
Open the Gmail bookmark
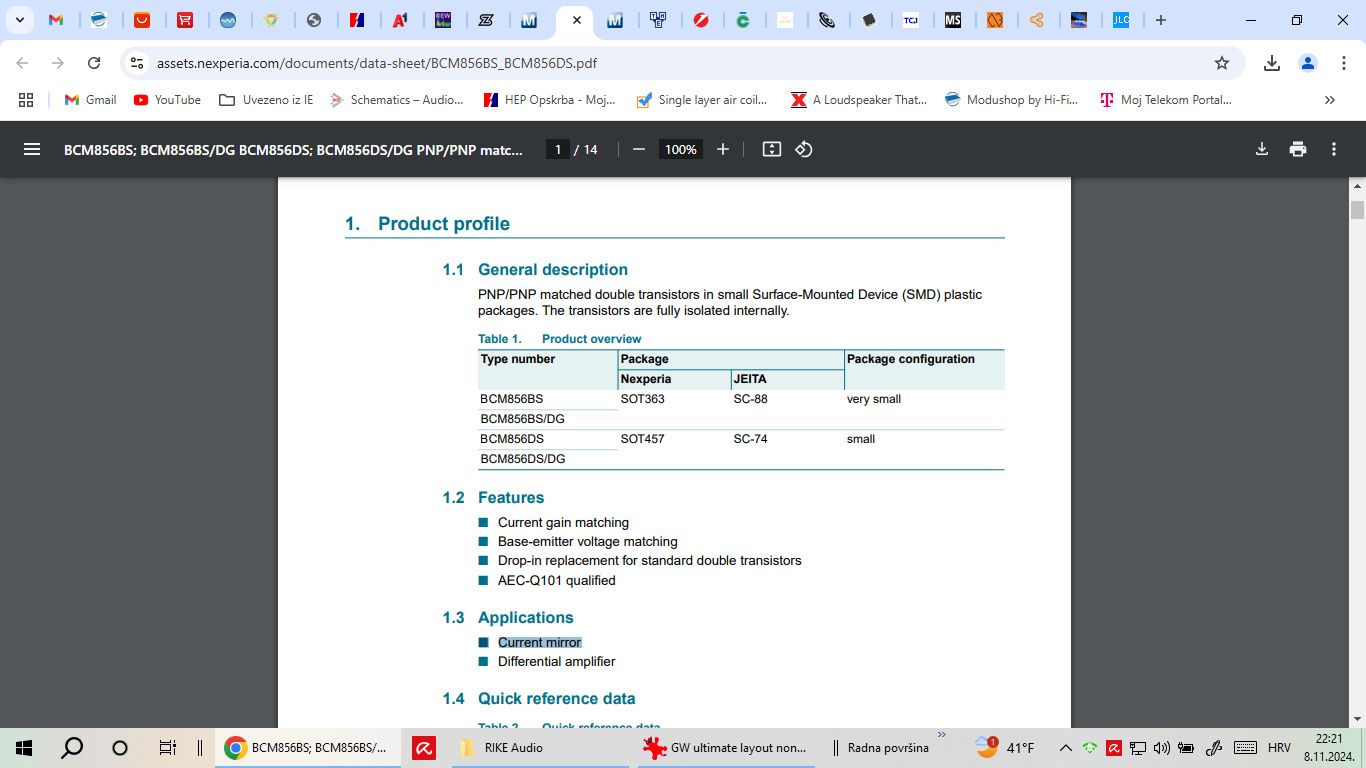[91, 100]
